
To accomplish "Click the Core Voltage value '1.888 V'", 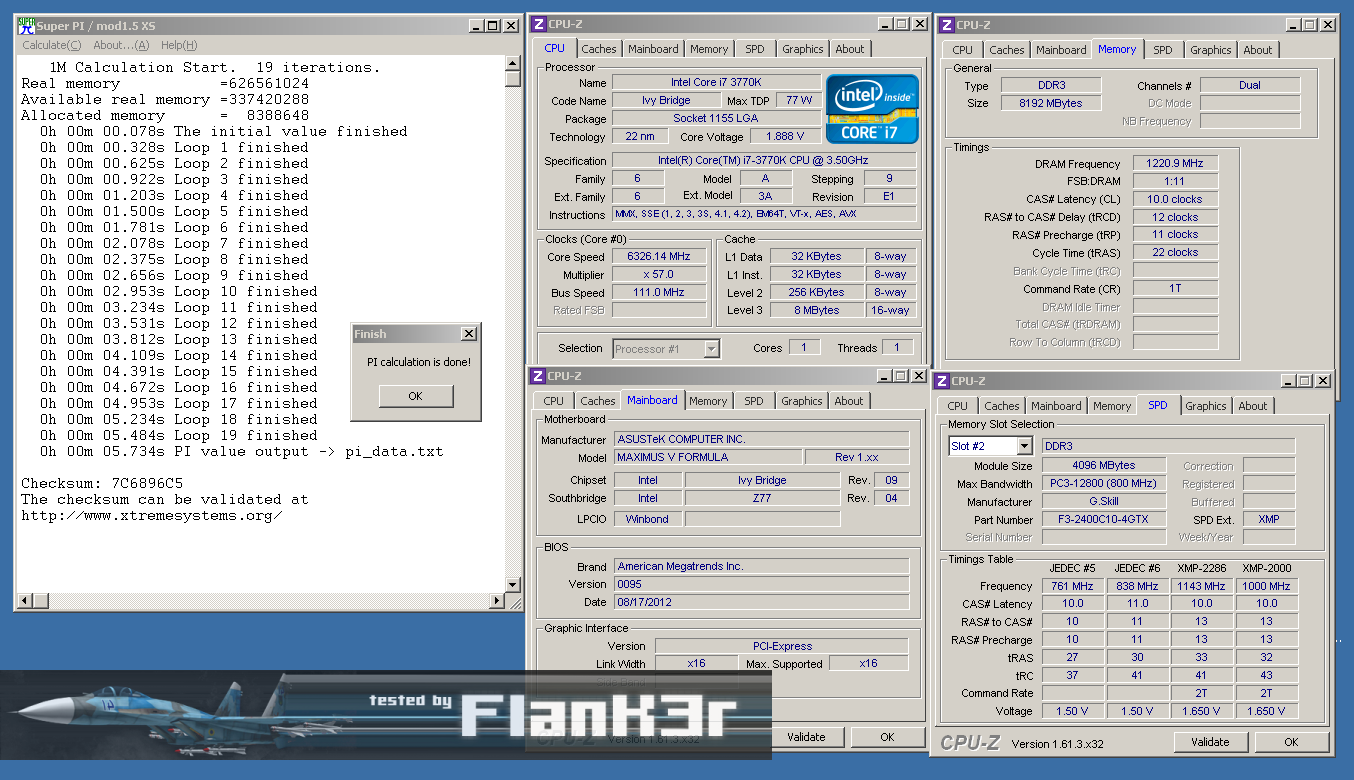I will (x=785, y=136).
